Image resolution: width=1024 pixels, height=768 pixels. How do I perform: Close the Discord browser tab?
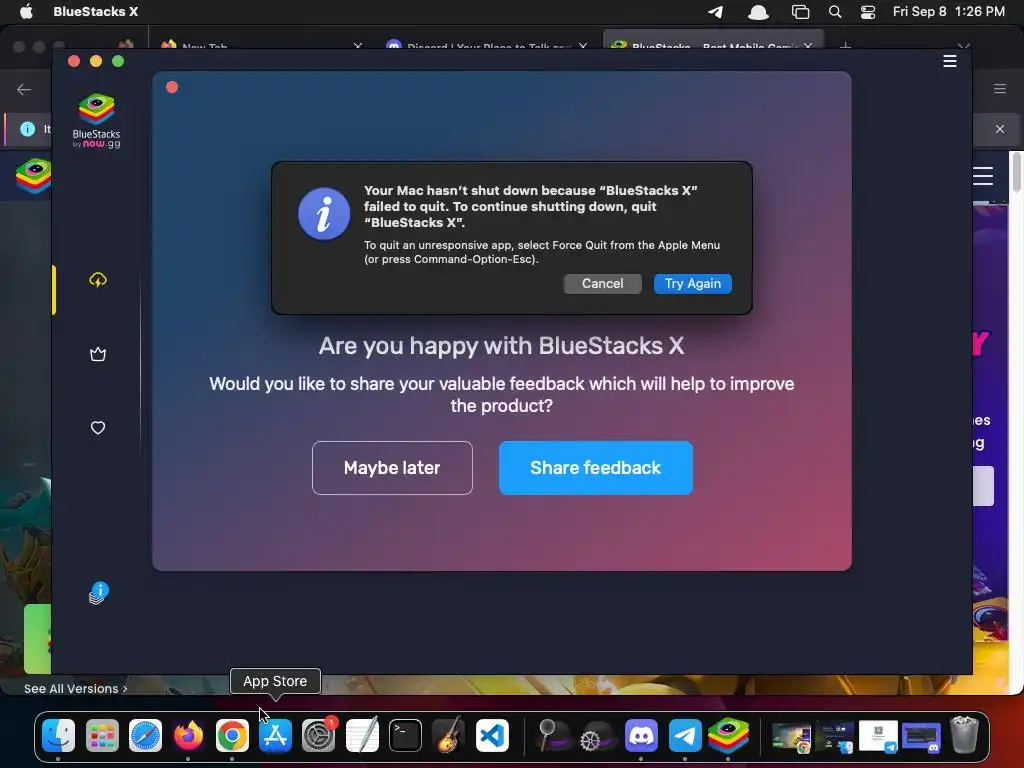pyautogui.click(x=583, y=46)
